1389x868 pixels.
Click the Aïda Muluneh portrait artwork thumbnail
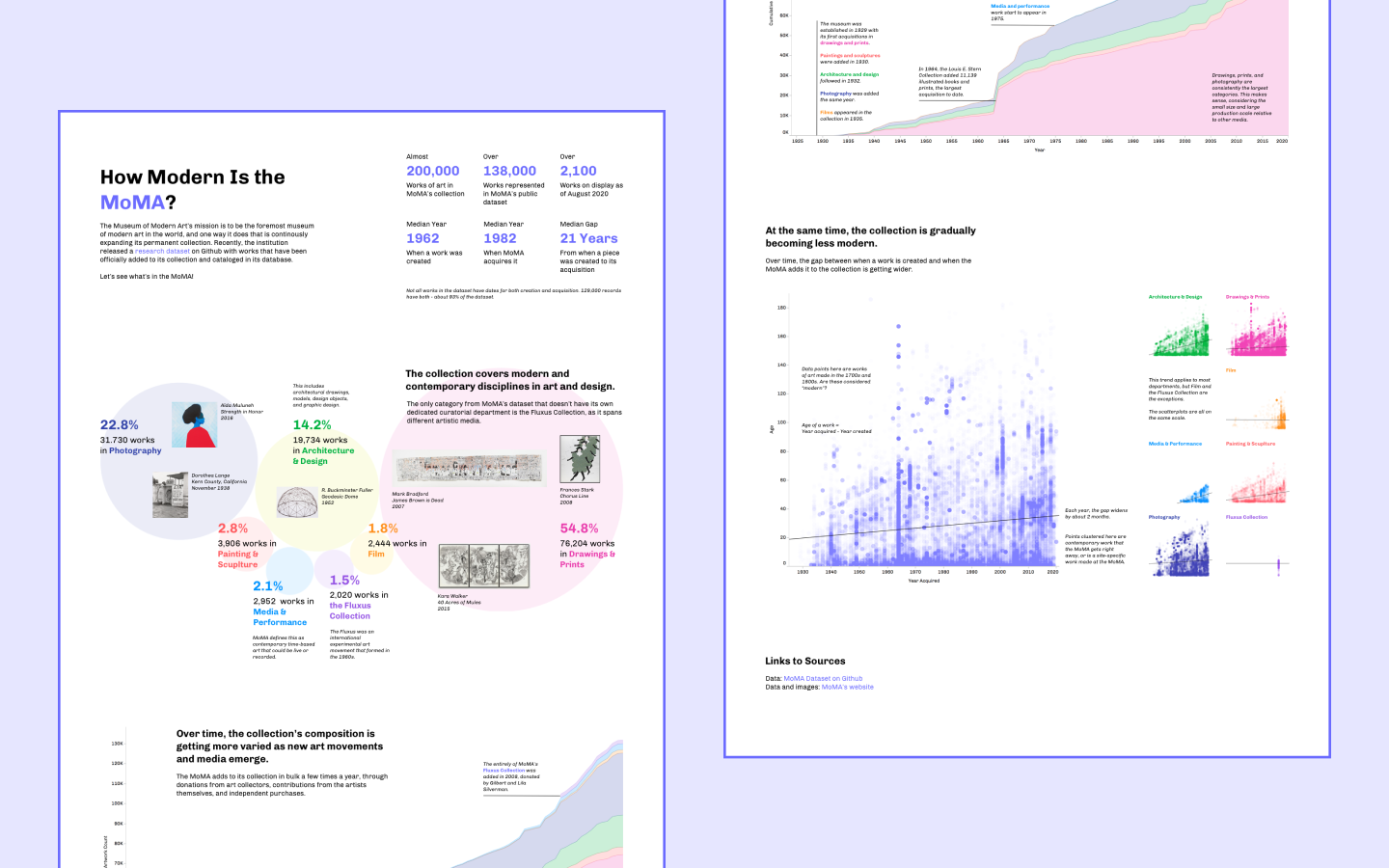click(x=195, y=425)
